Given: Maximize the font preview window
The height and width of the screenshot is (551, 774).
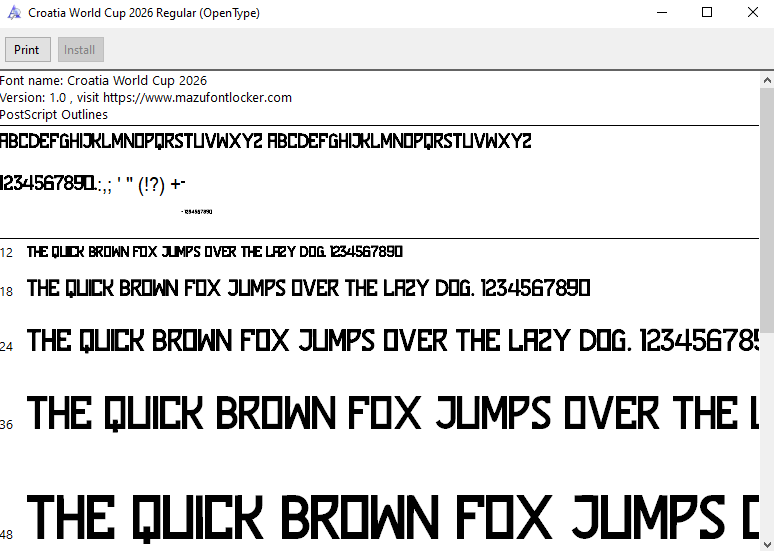Looking at the screenshot, I should [x=707, y=13].
